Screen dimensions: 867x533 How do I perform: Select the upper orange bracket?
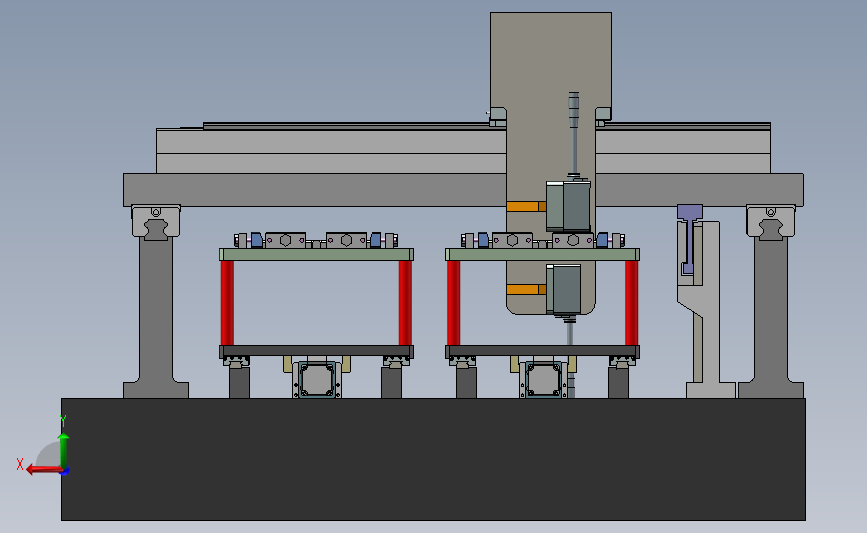pos(526,206)
